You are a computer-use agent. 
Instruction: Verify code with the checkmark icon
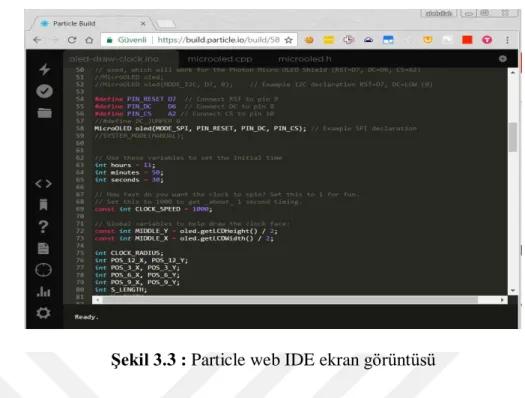coord(44,91)
